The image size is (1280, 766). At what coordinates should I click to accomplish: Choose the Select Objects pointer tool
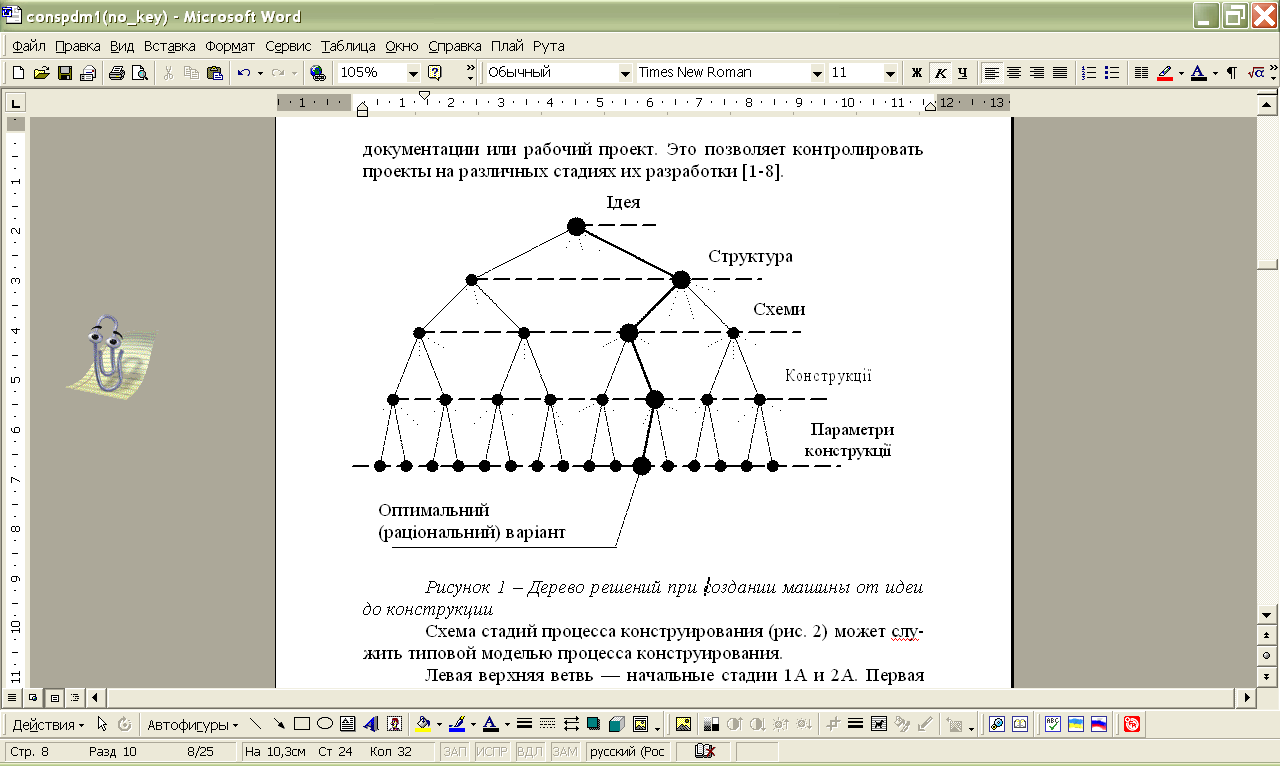tap(102, 724)
